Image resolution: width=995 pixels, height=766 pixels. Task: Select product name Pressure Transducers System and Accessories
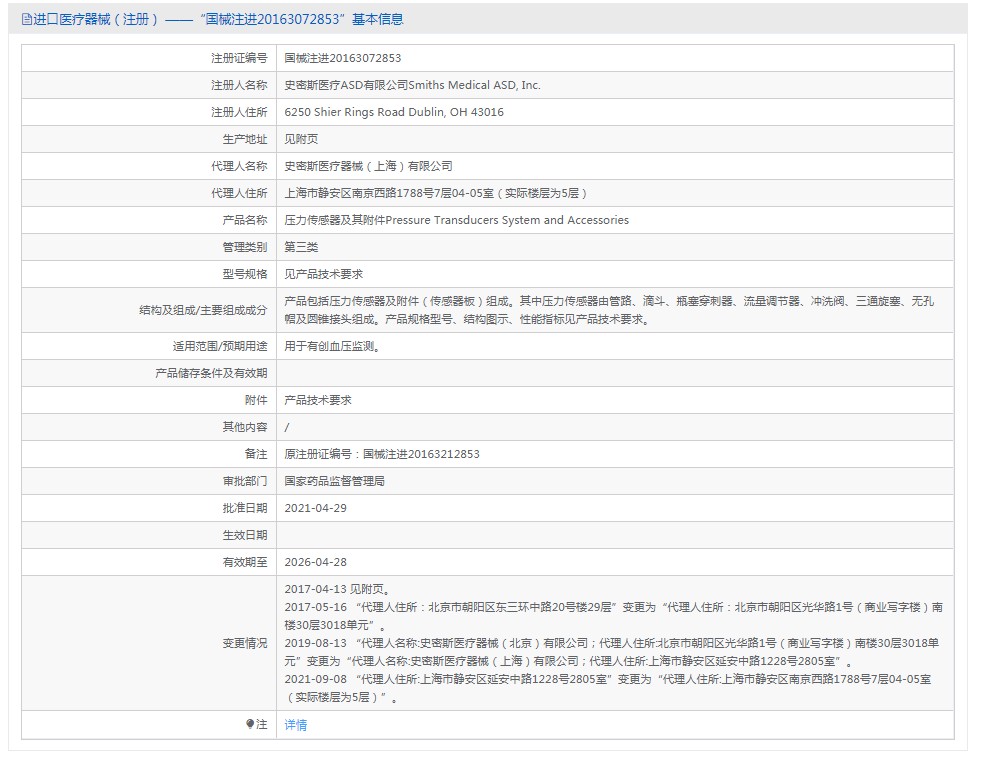(x=507, y=220)
